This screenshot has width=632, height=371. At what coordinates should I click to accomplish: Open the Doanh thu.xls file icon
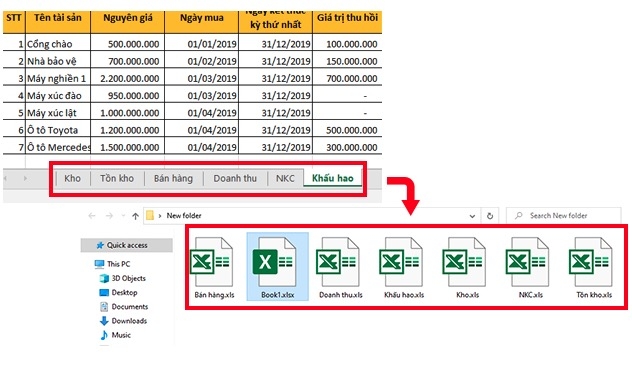coord(338,262)
